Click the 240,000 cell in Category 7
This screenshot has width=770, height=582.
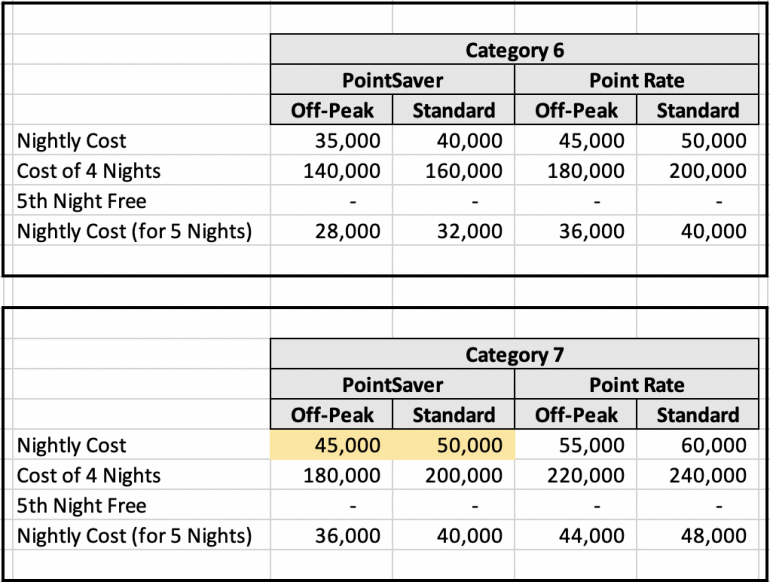point(698,476)
